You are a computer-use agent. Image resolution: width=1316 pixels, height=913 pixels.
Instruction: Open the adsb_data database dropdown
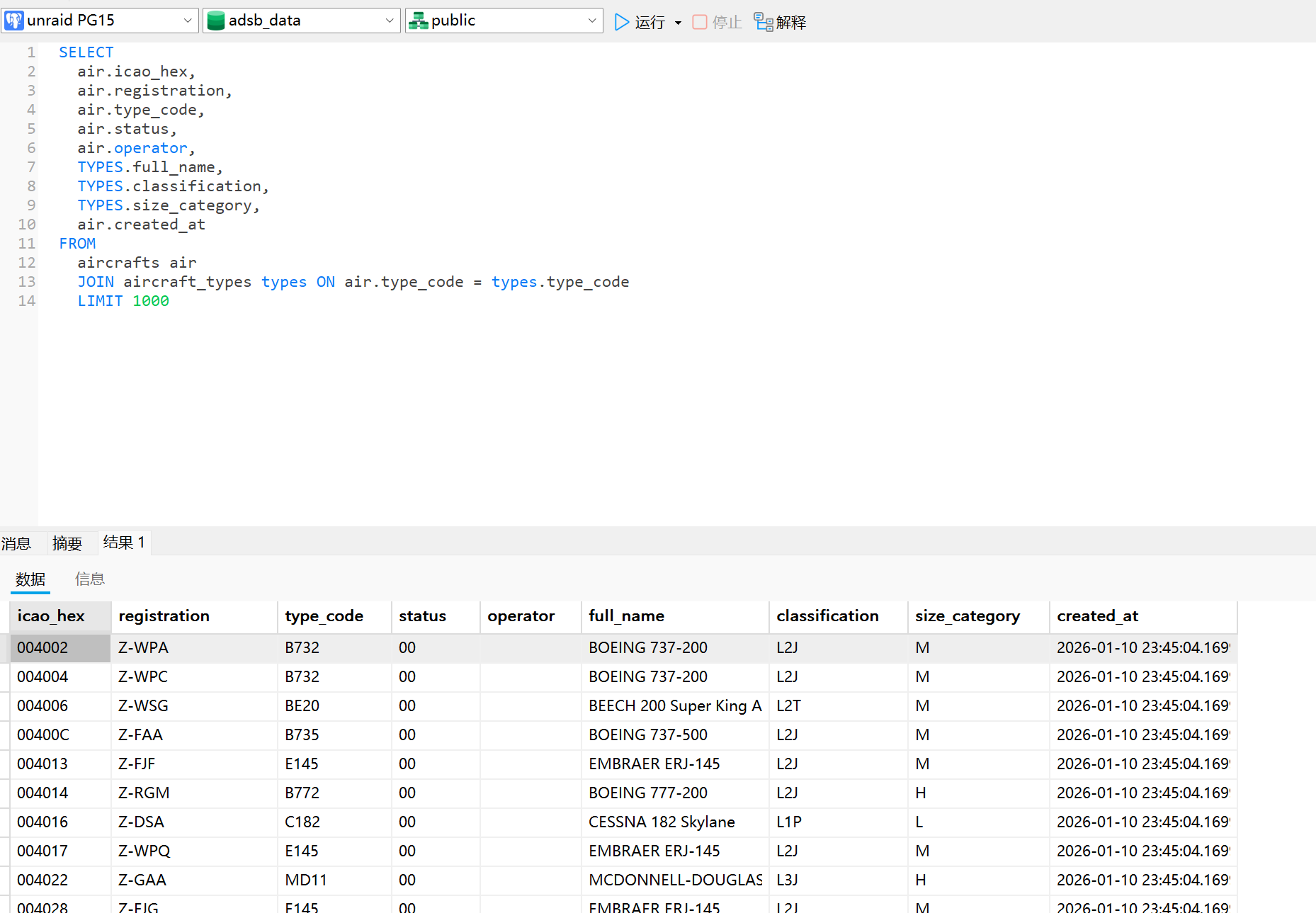[x=390, y=21]
